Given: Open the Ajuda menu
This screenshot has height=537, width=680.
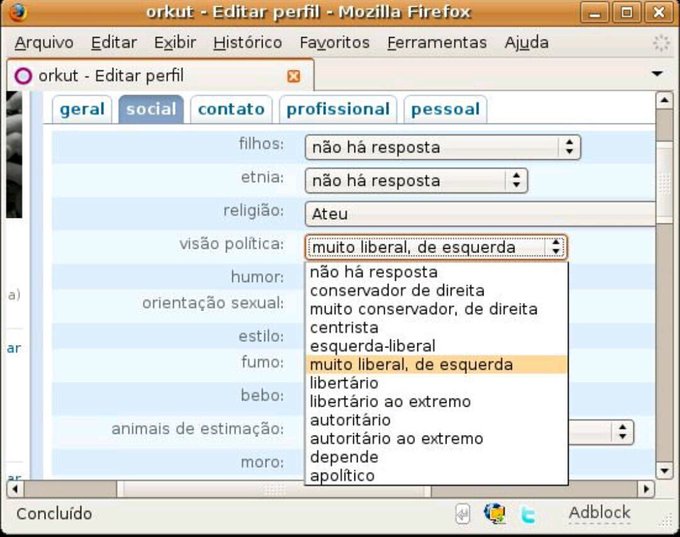Looking at the screenshot, I should [526, 43].
